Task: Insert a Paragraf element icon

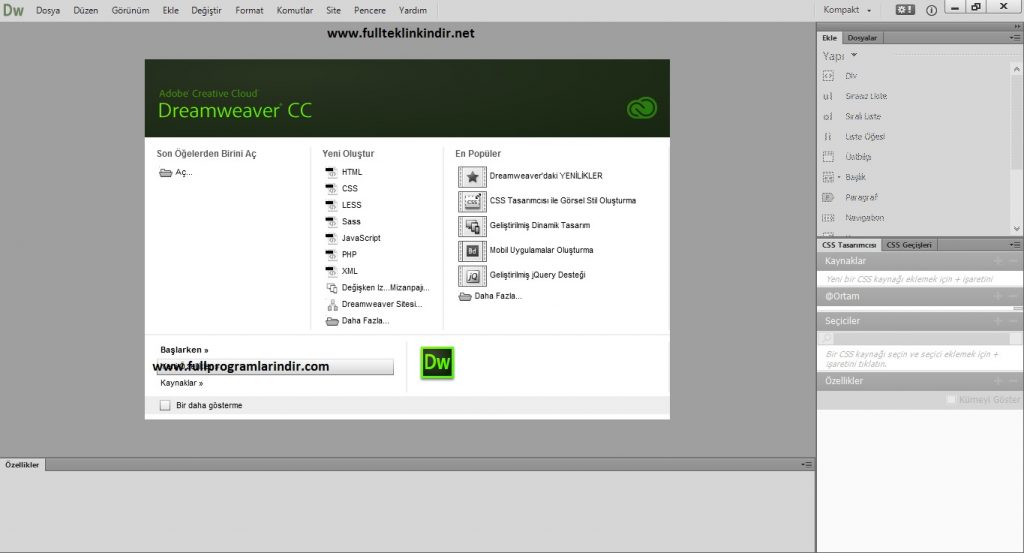Action: coord(828,197)
